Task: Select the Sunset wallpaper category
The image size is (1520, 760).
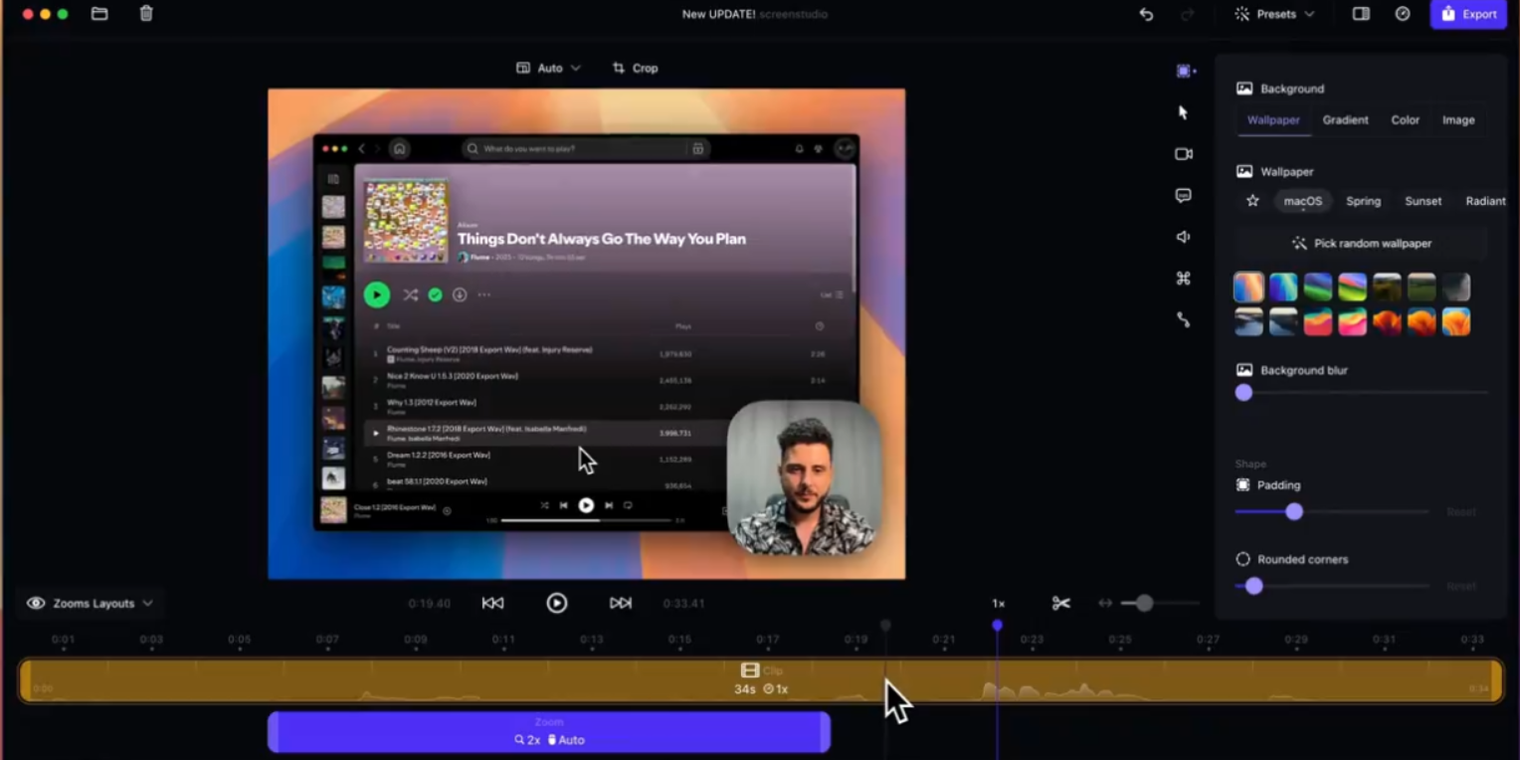Action: (1422, 201)
